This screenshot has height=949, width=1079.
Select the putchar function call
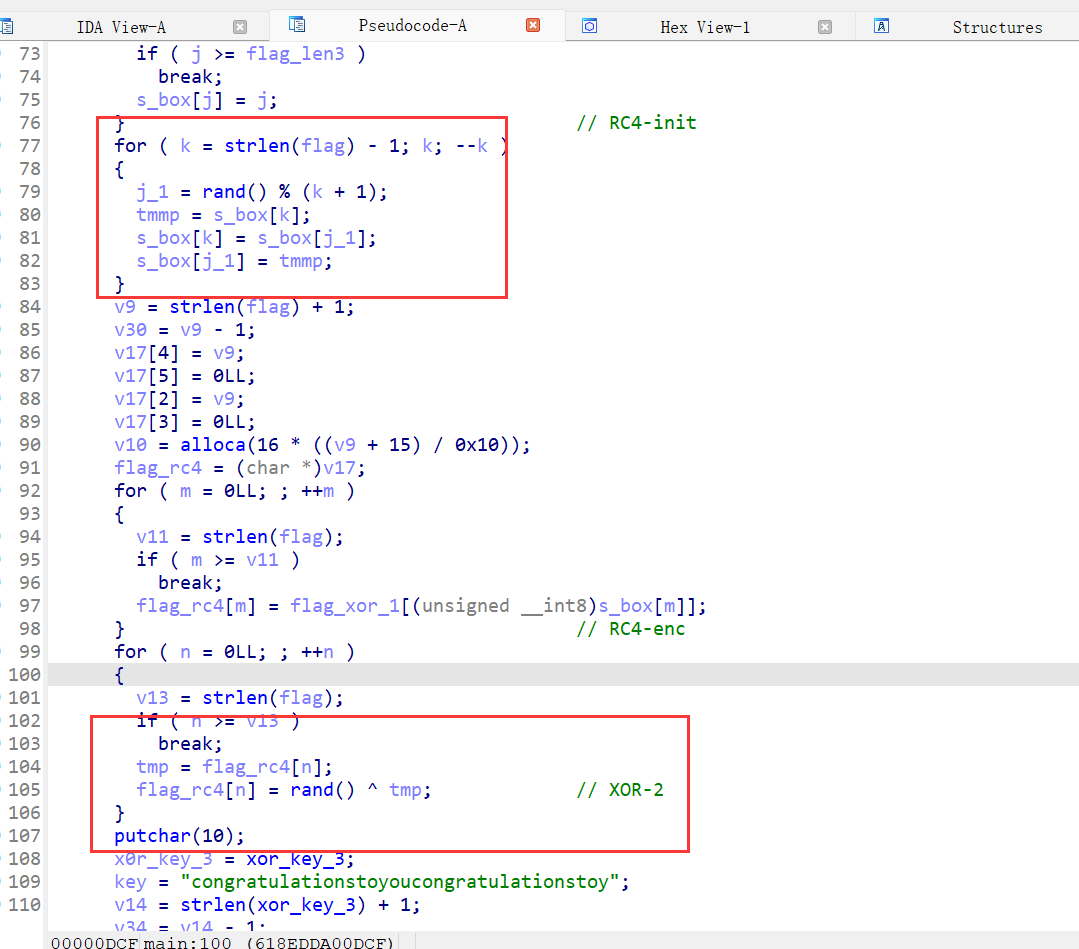[x=152, y=836]
